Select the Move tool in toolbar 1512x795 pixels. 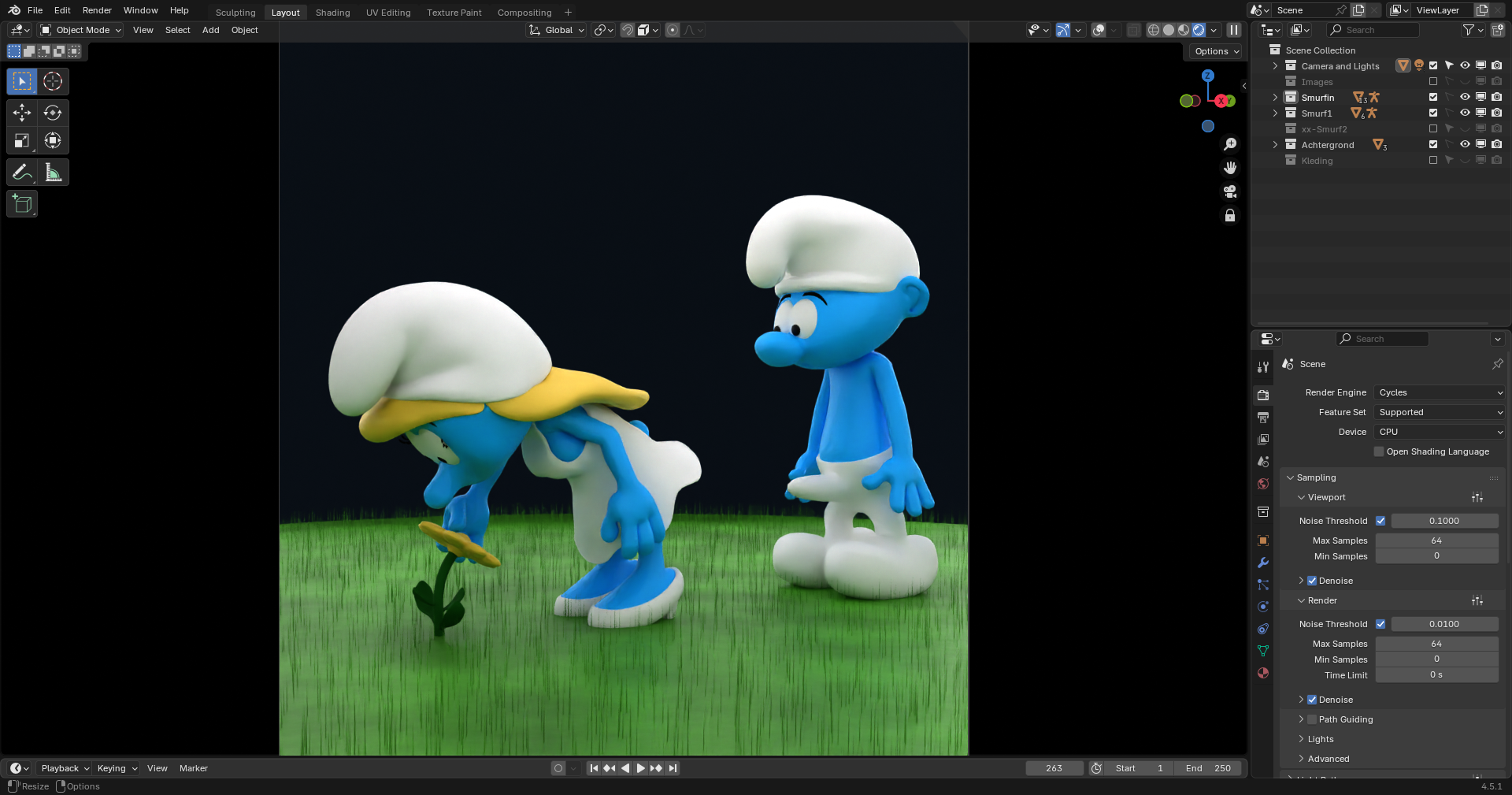point(22,113)
